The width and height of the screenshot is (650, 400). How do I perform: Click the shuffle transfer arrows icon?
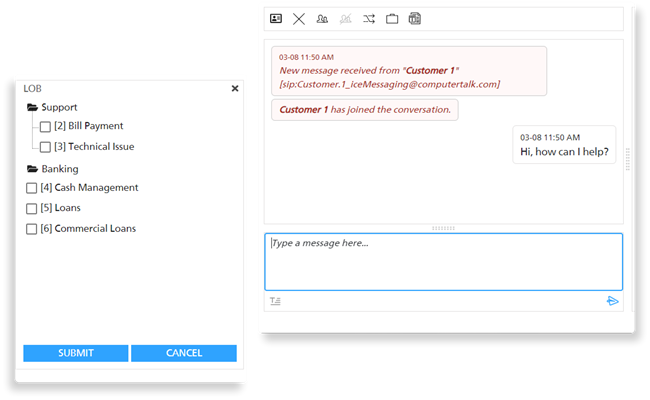click(369, 18)
